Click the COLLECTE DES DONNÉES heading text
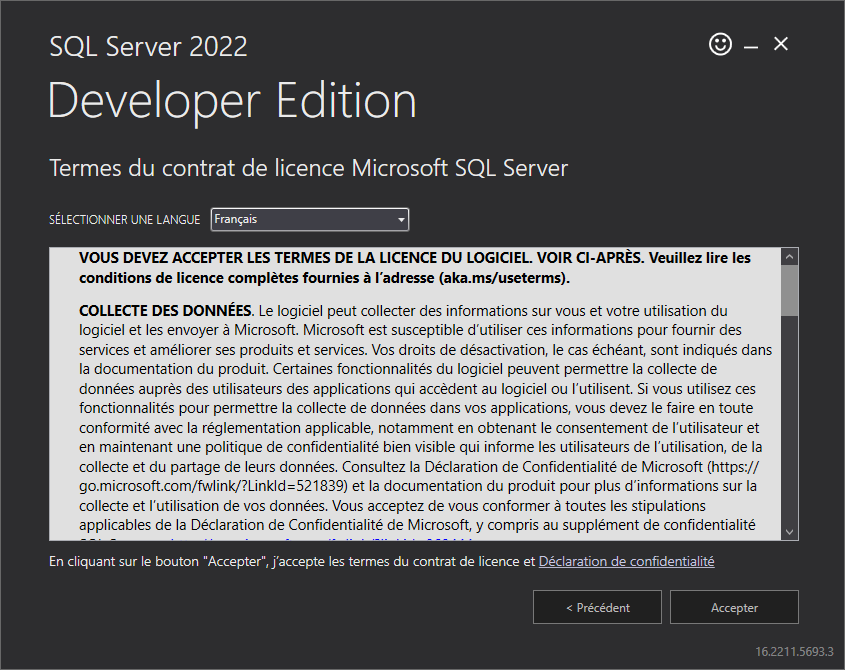The height and width of the screenshot is (670, 845). pyautogui.click(x=165, y=310)
